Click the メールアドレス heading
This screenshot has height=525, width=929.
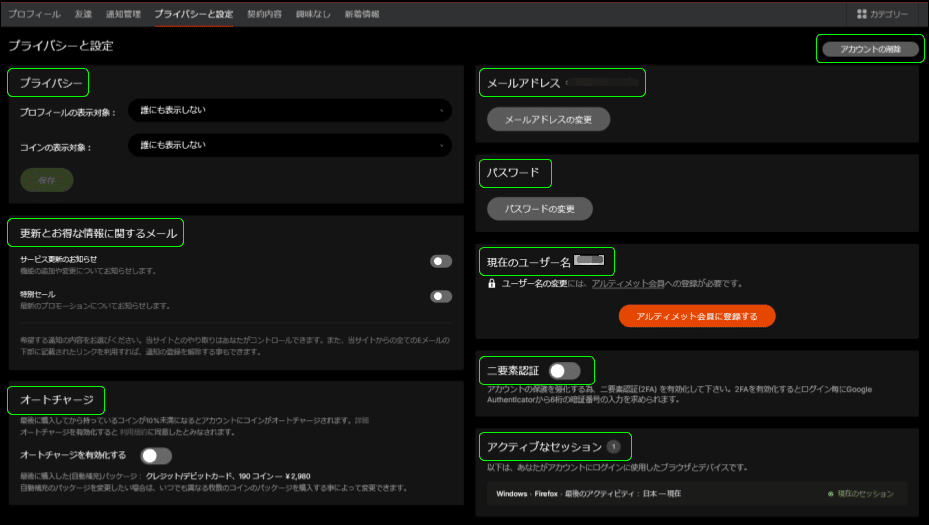tap(523, 83)
